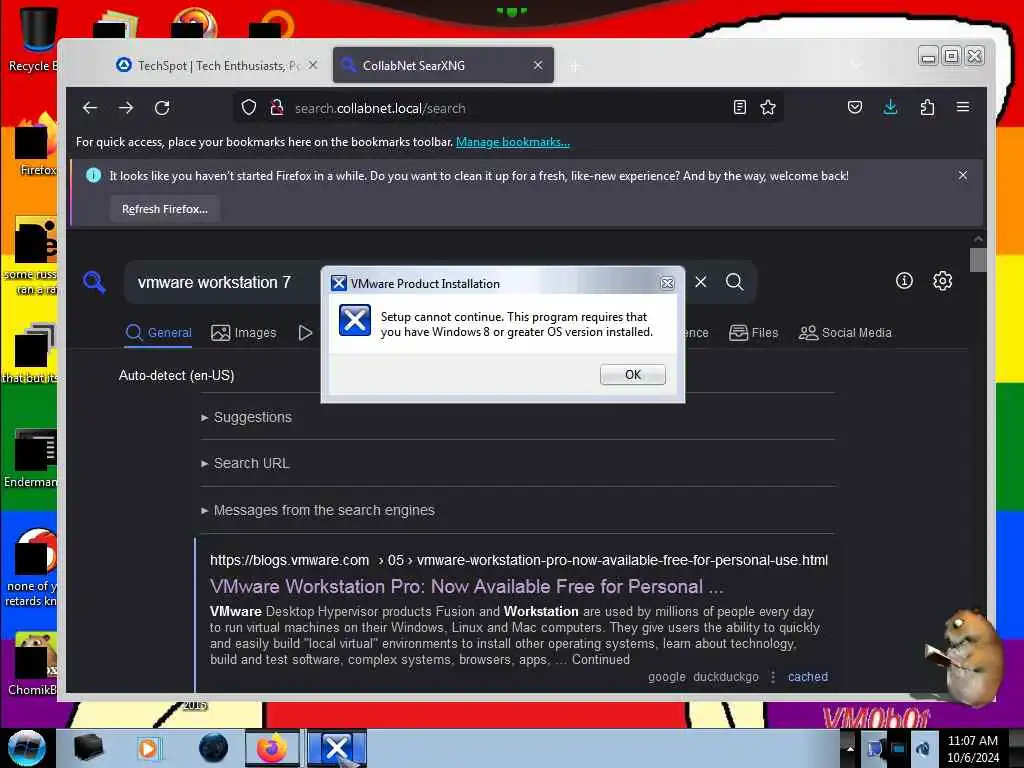Open the Windows Start button
The height and width of the screenshot is (768, 1024).
tap(27, 748)
